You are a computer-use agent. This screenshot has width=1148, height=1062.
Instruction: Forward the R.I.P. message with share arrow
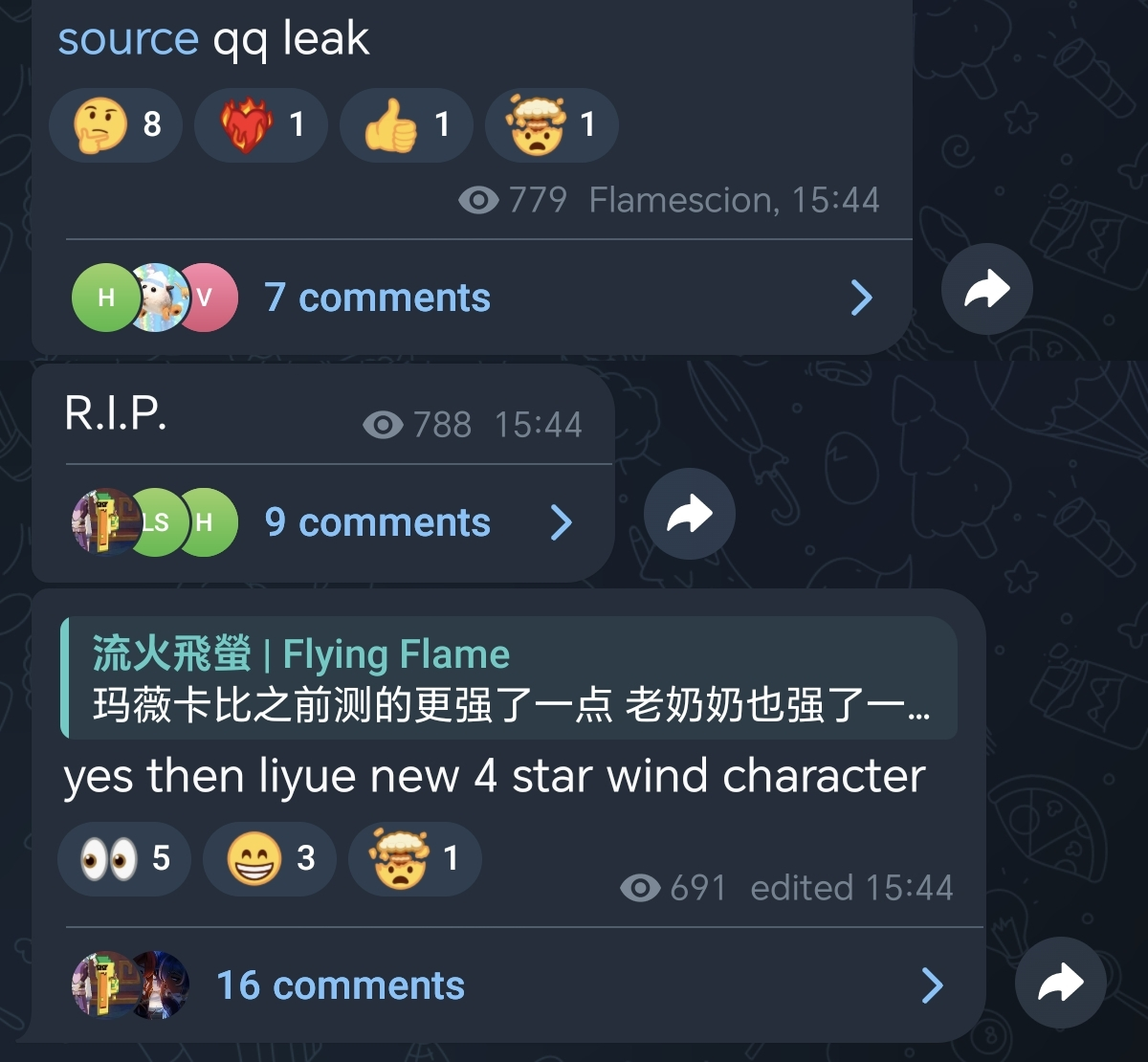(690, 514)
